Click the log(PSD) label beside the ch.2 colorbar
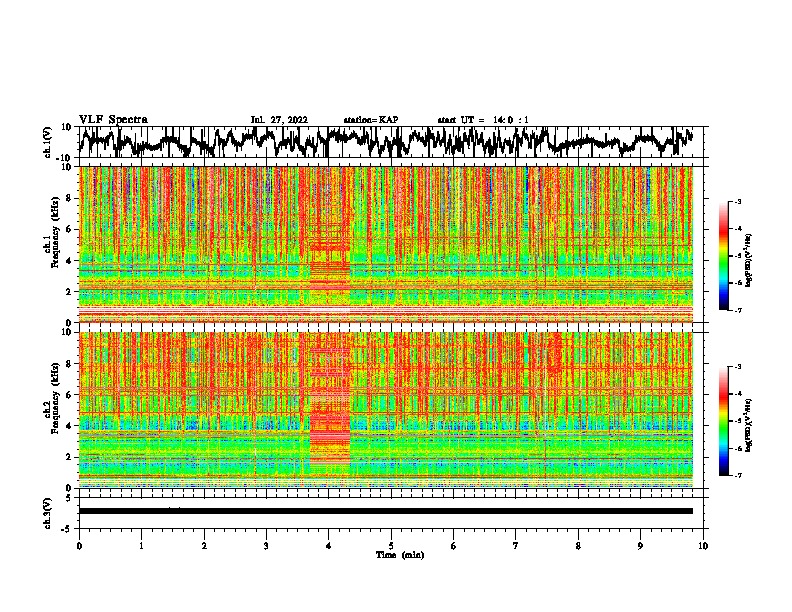This screenshot has height=612, width=792. pos(749,424)
